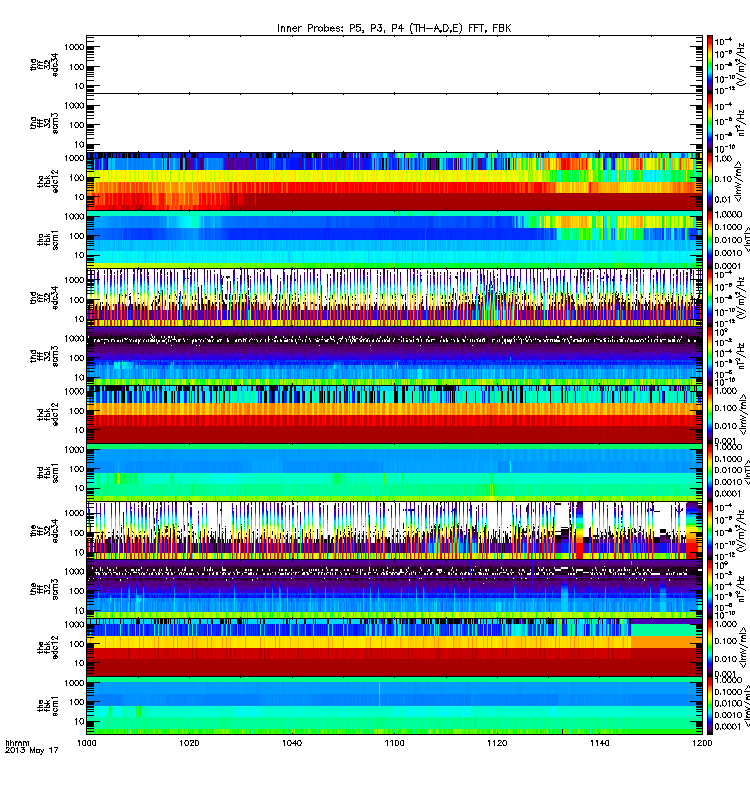
Task: Select the 1200 tick on the time axis
Action: click(702, 743)
